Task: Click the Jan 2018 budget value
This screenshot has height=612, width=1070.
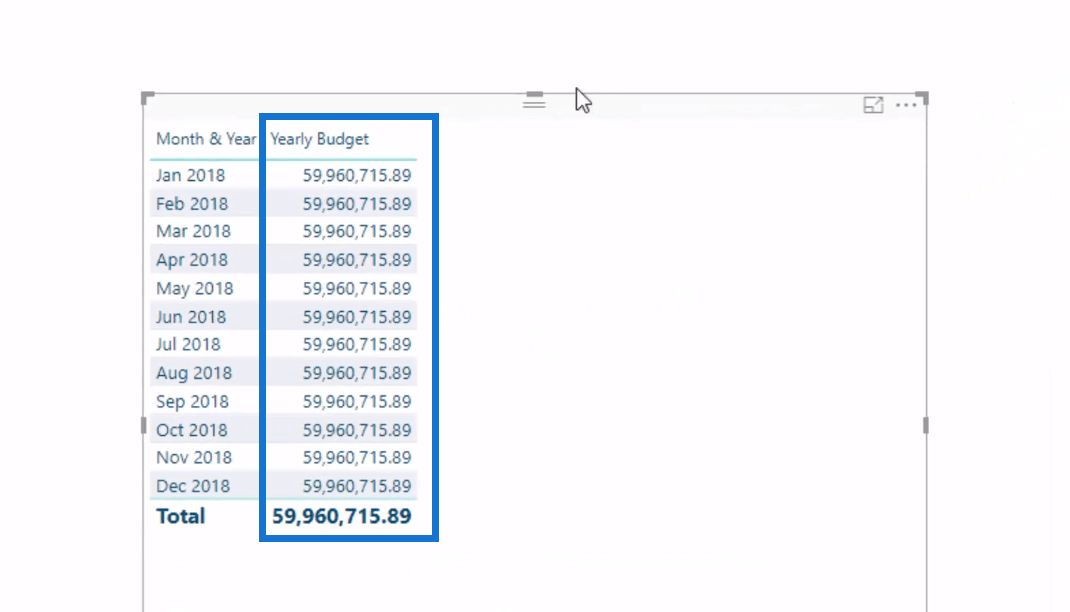Action: pos(357,175)
